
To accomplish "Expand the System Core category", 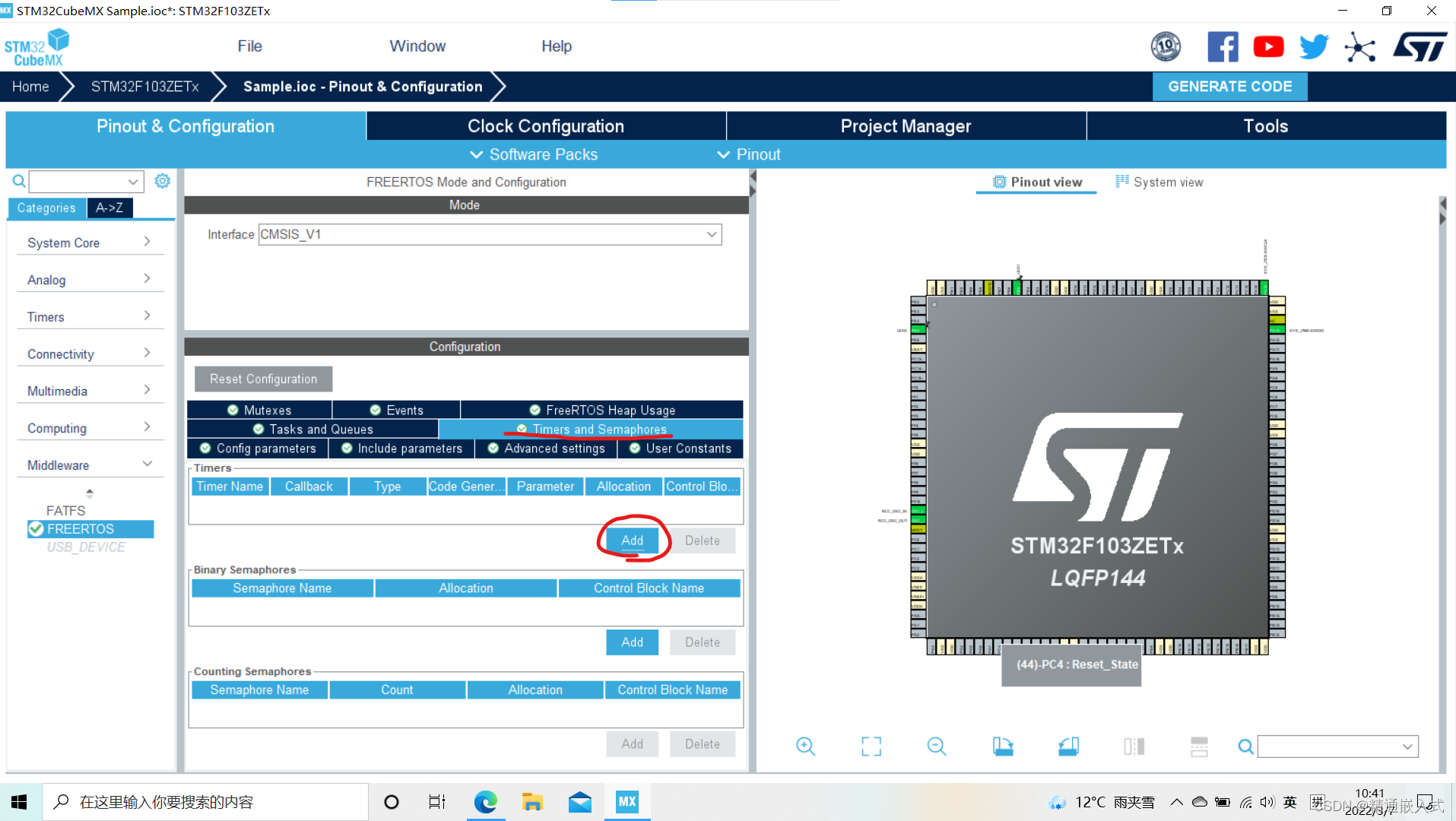I will [x=90, y=242].
